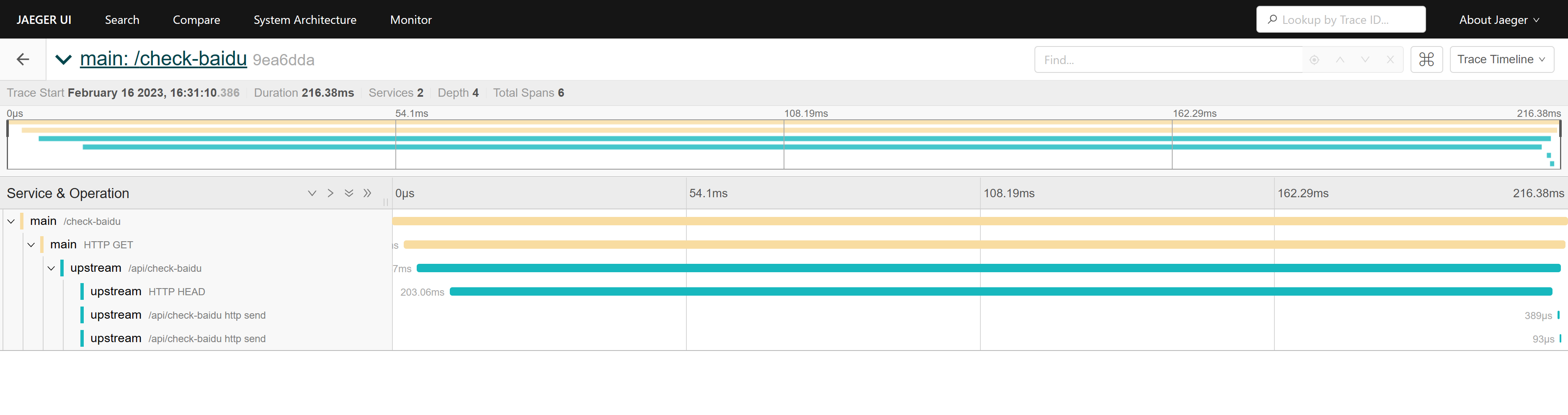Go to System Architecture
The width and height of the screenshot is (1568, 415).
coord(305,19)
